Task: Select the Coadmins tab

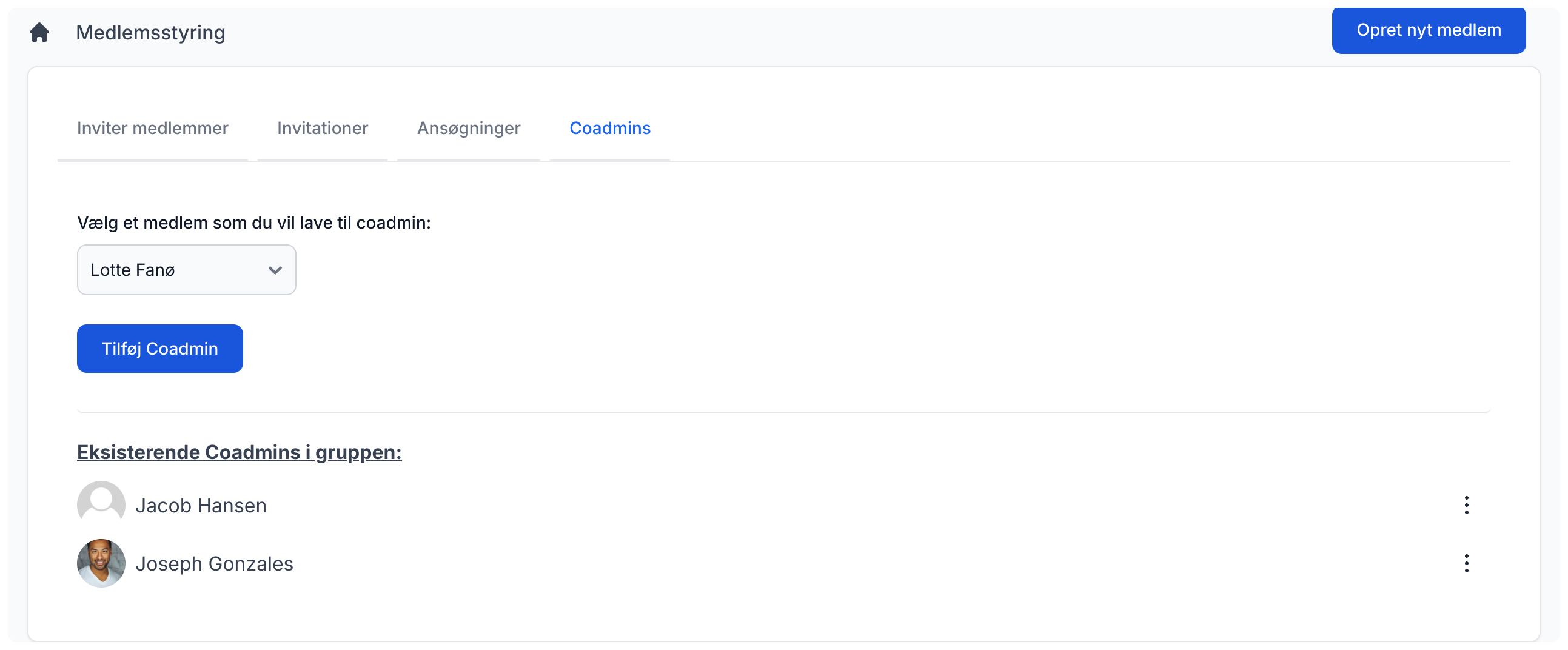Action: [x=609, y=129]
